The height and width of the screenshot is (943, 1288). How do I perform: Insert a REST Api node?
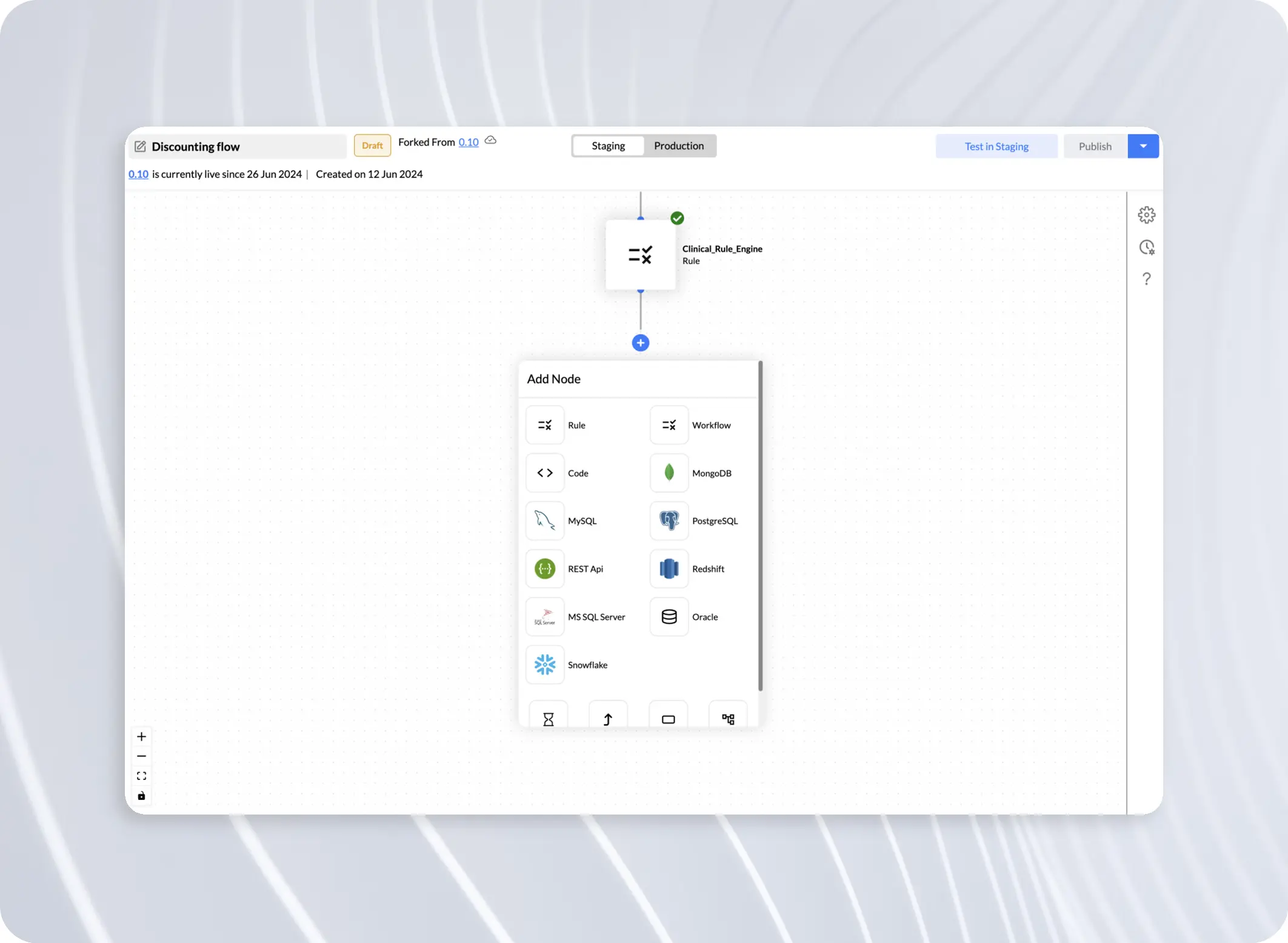[x=545, y=568]
